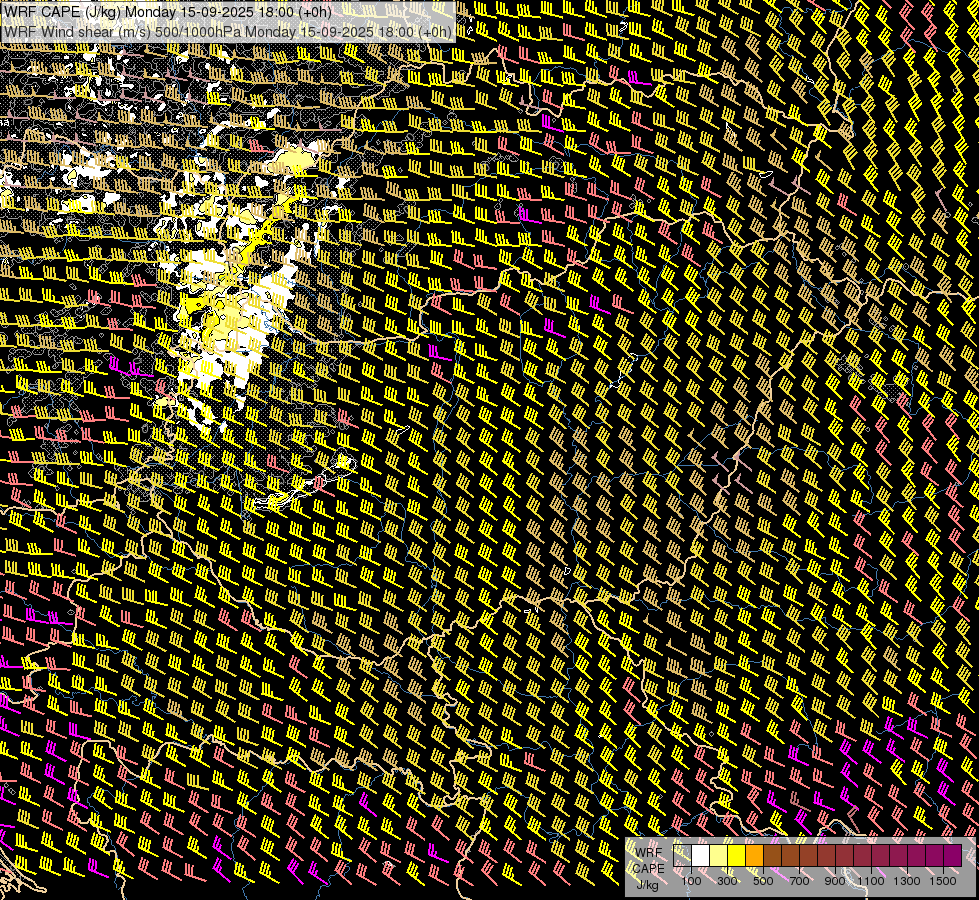Click the WRF Wind shear 500/1000hPa title line
This screenshot has height=900, width=979.
tap(227, 31)
